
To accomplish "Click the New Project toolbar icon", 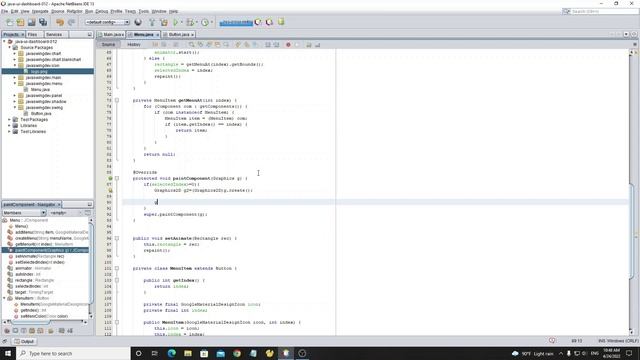I will pos(20,22).
